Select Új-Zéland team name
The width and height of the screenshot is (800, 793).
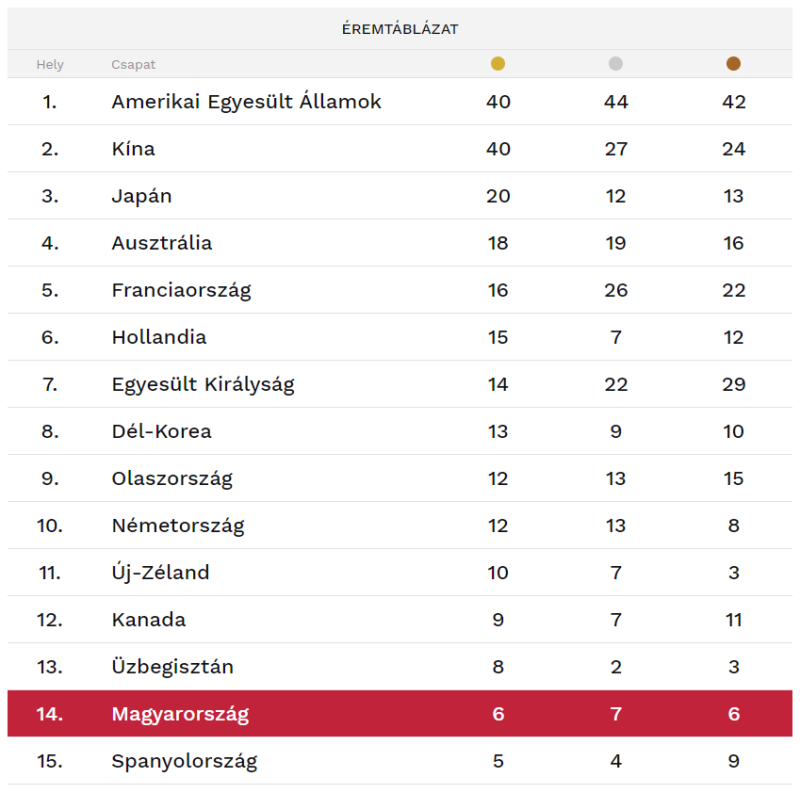[x=160, y=572]
